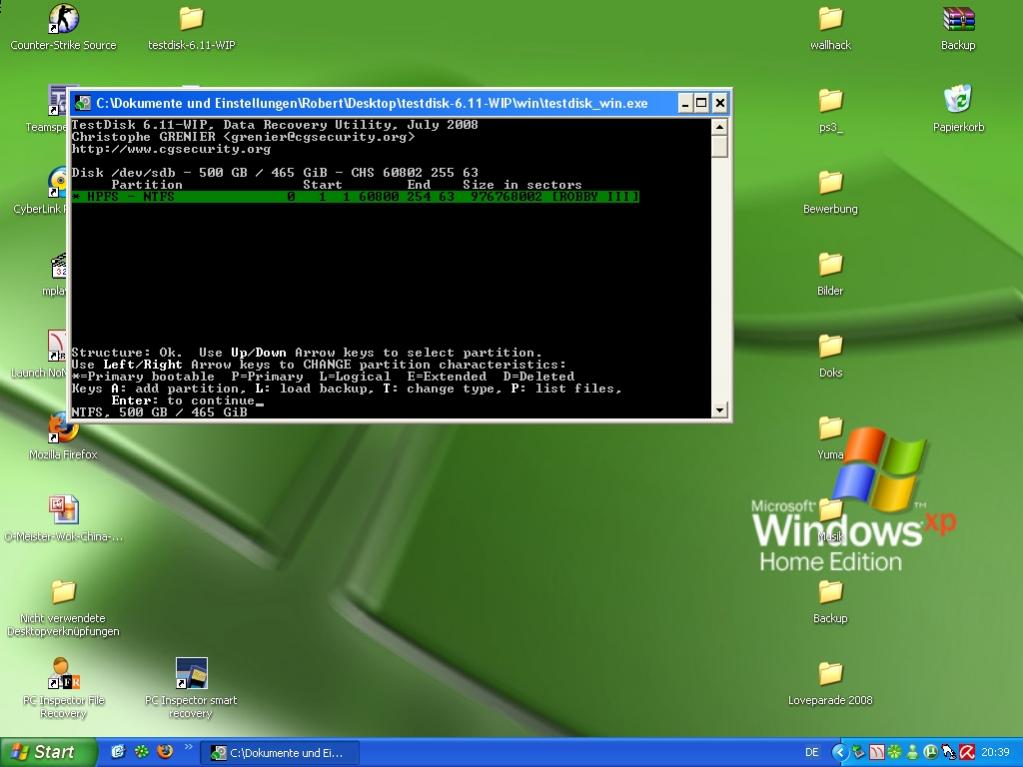Open the Doks folder
Viewport: 1023px width, 767px height.
[x=831, y=355]
